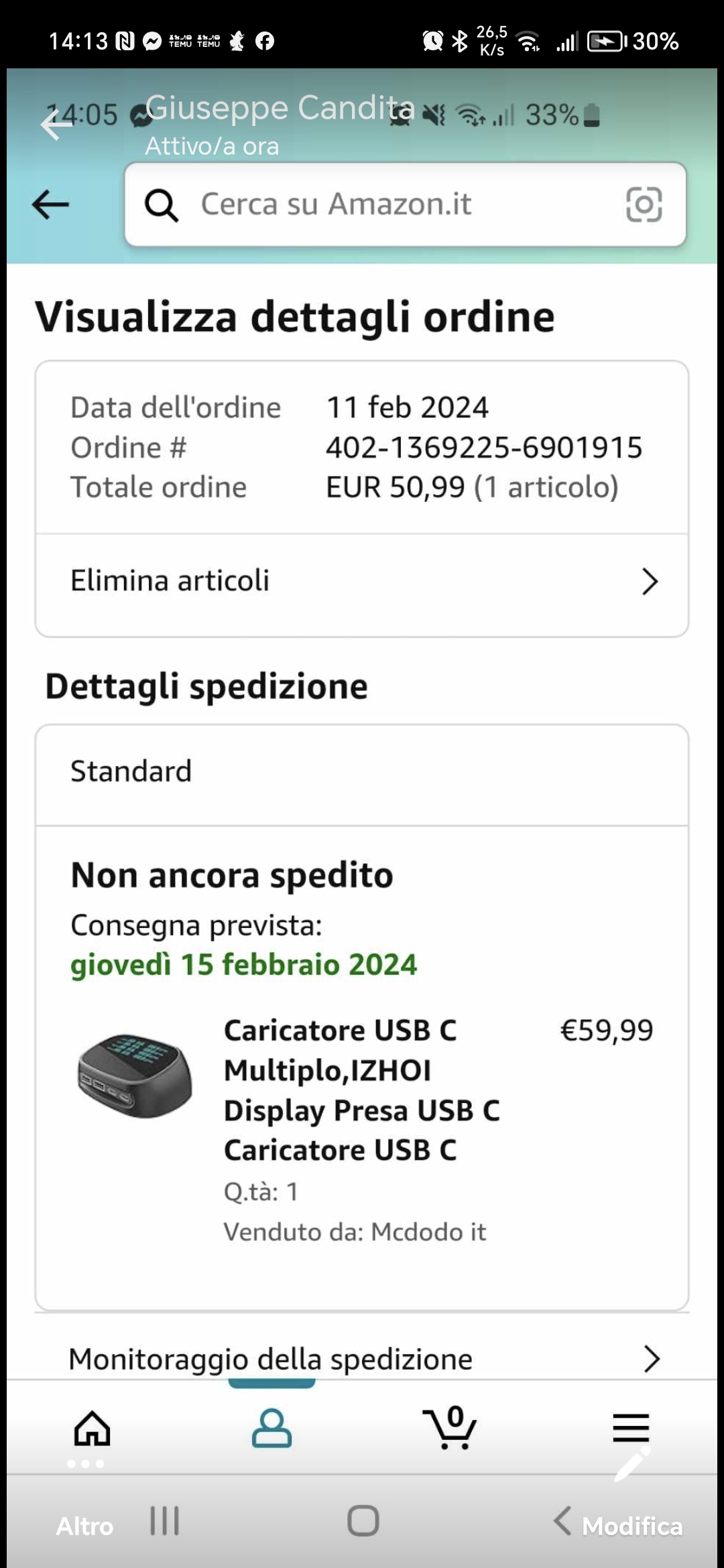724x1568 pixels.
Task: Tap Caricatore USB C product title
Action: tap(362, 1090)
